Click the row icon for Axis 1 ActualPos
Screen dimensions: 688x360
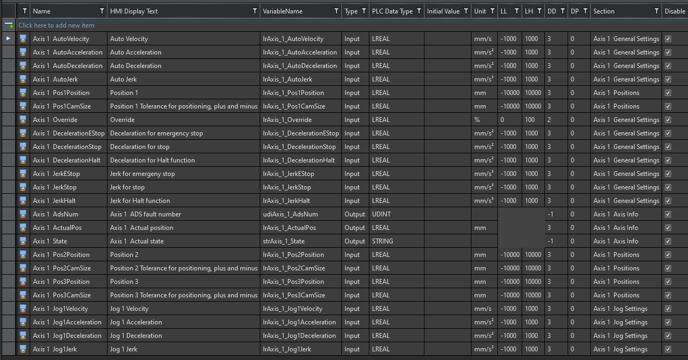pos(23,228)
